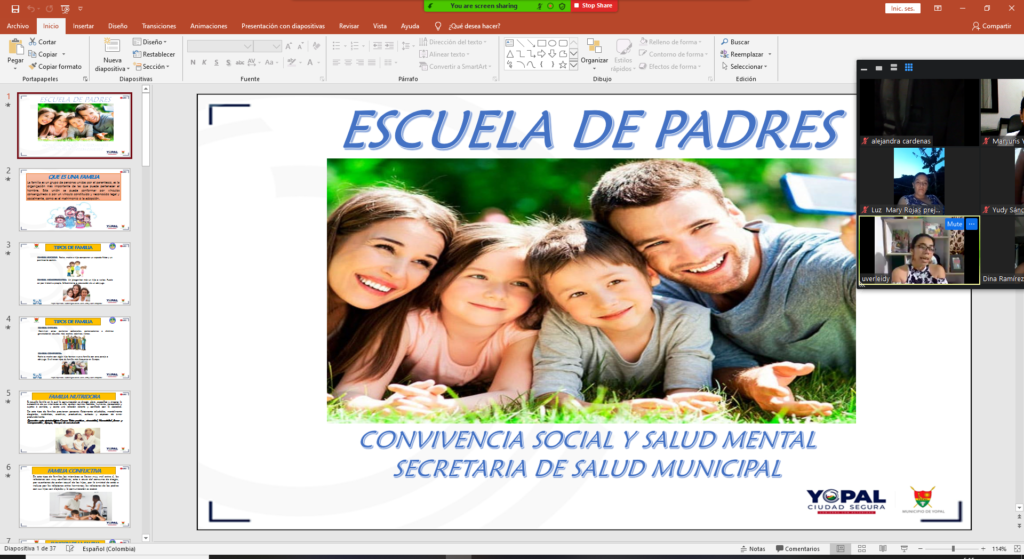
Task: Toggle justify text alignment
Action: point(372,63)
